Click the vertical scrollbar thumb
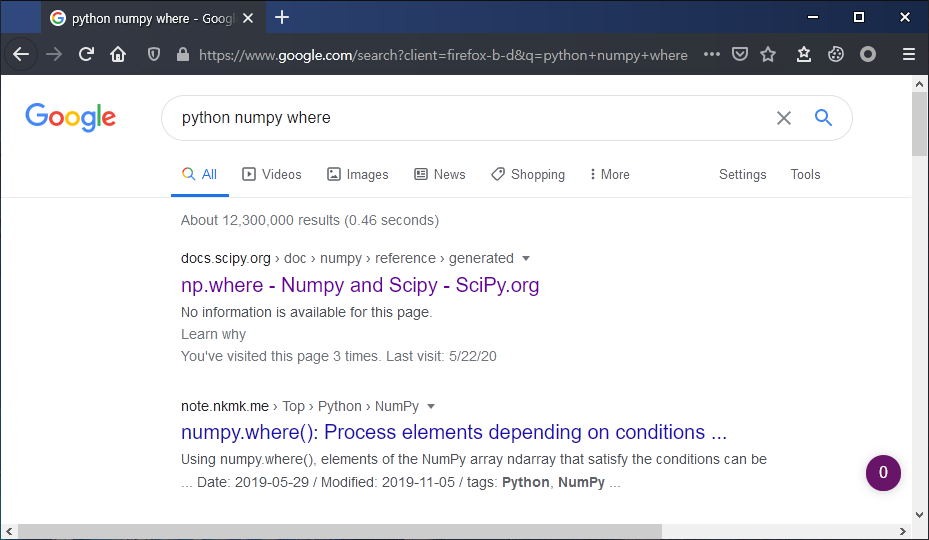The image size is (929, 540). click(x=919, y=124)
